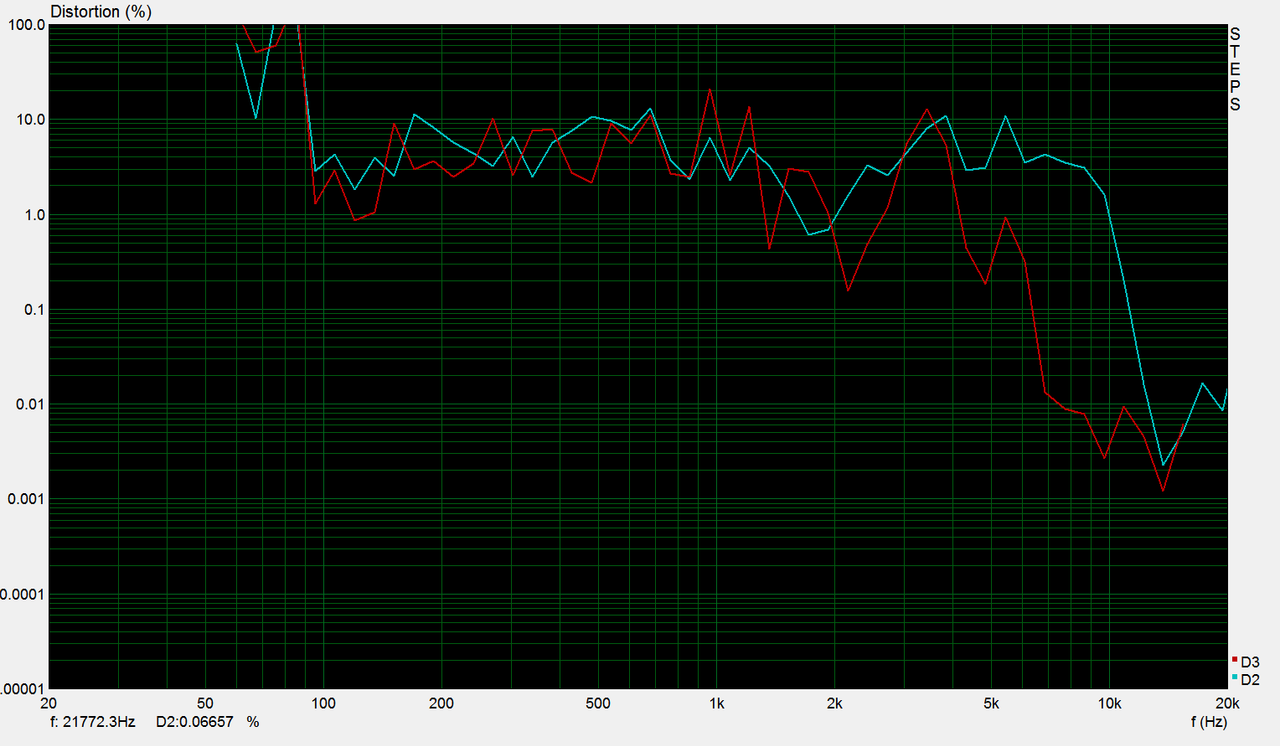The image size is (1280, 746).
Task: Click the 10k frequency axis label
Action: tap(1108, 702)
